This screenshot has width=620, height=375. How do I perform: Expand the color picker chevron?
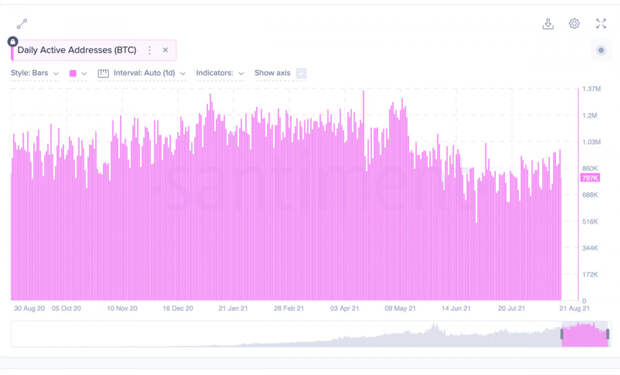(x=84, y=74)
